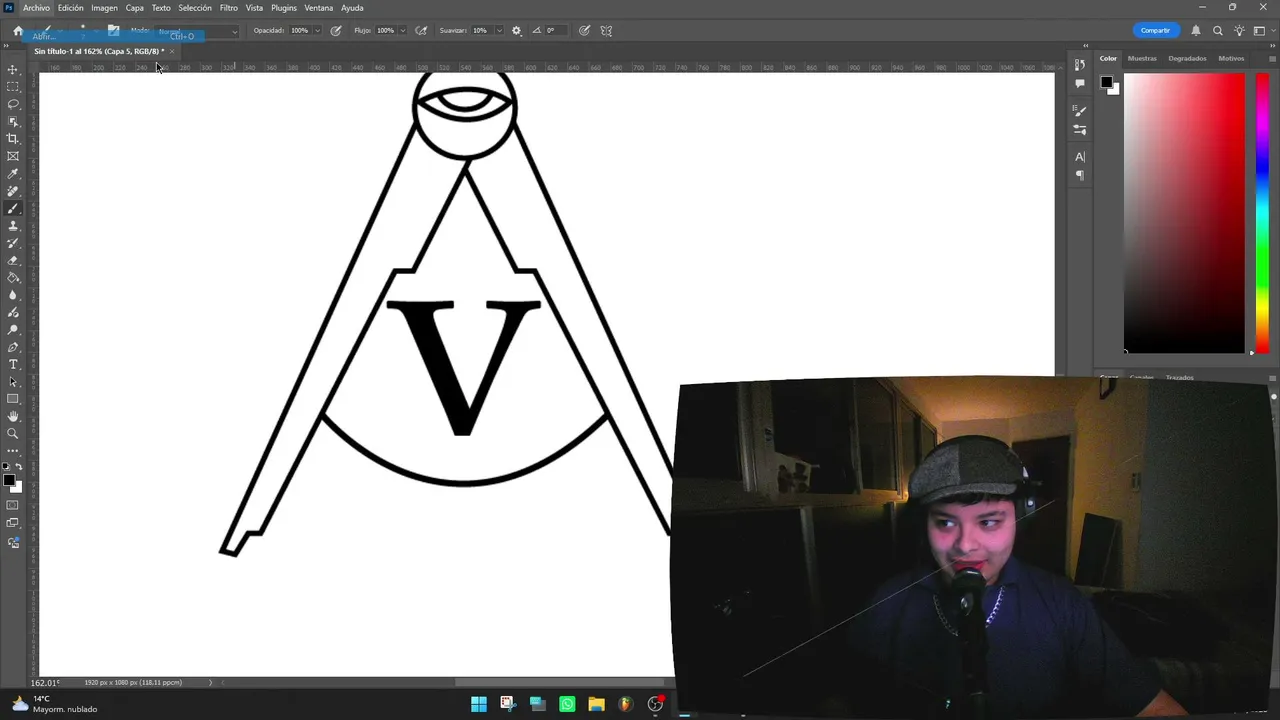Open the Edit Toolbar three-dots button
The width and height of the screenshot is (1280, 720).
13,450
